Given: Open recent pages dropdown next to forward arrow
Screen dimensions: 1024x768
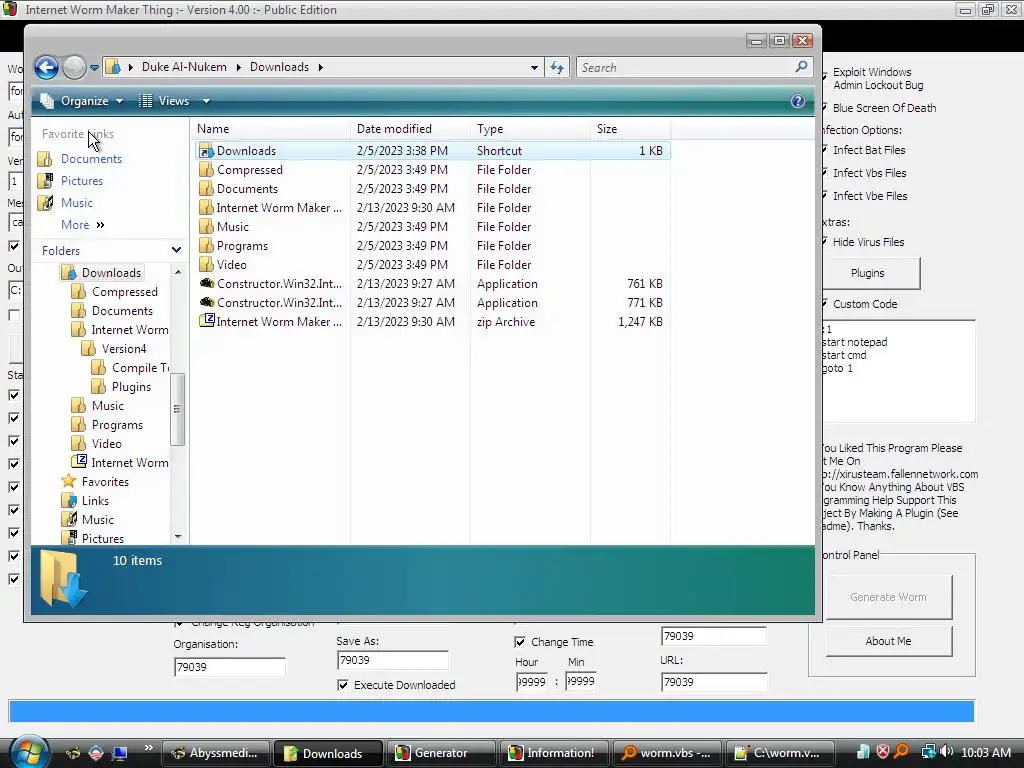Looking at the screenshot, I should 94,67.
